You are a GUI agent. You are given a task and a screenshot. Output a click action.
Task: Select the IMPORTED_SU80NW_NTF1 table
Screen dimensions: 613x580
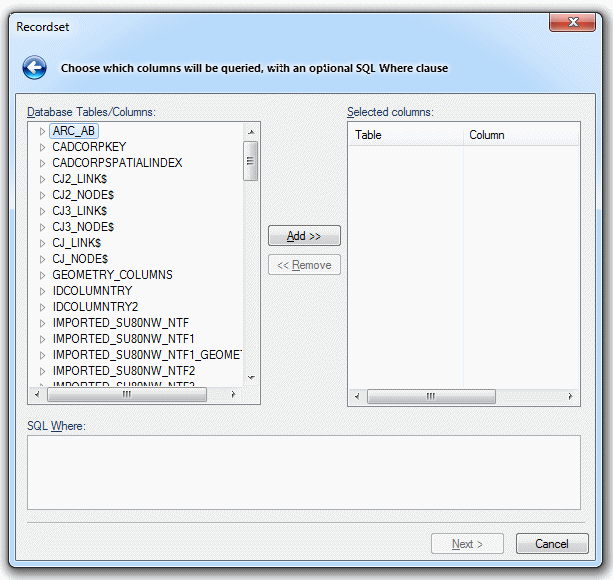(x=124, y=339)
